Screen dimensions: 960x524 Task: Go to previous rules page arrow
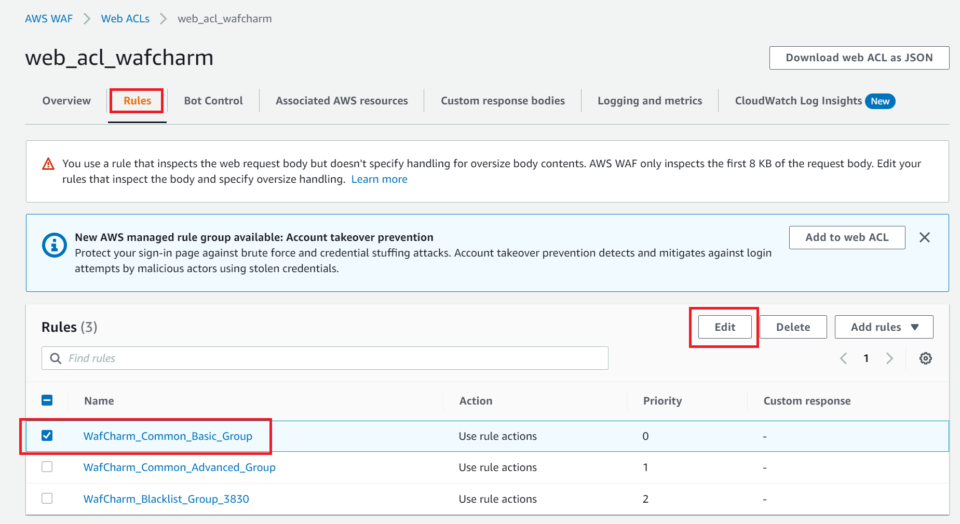[843, 359]
